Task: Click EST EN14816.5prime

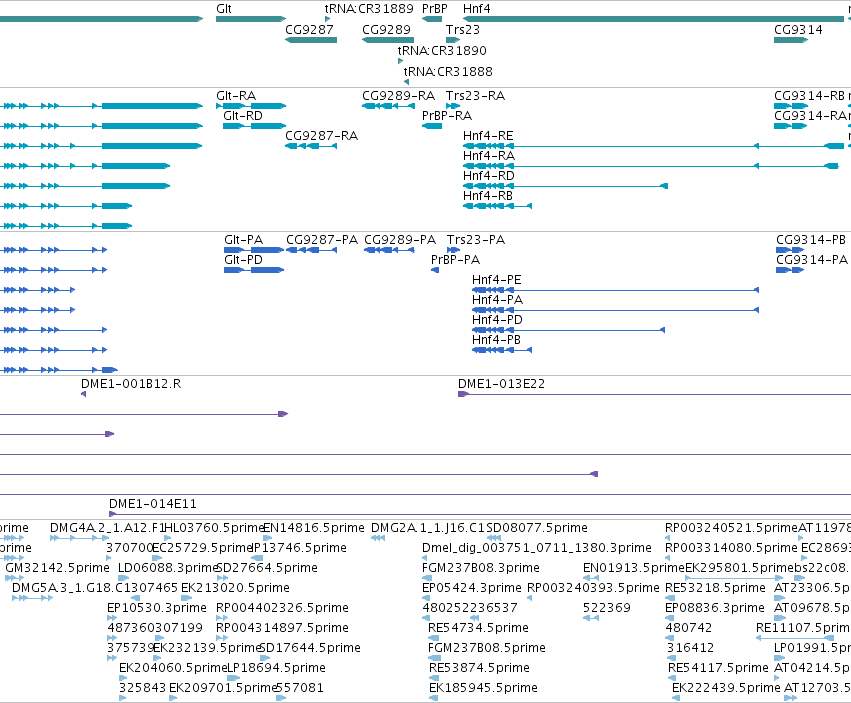Action: pos(314,528)
